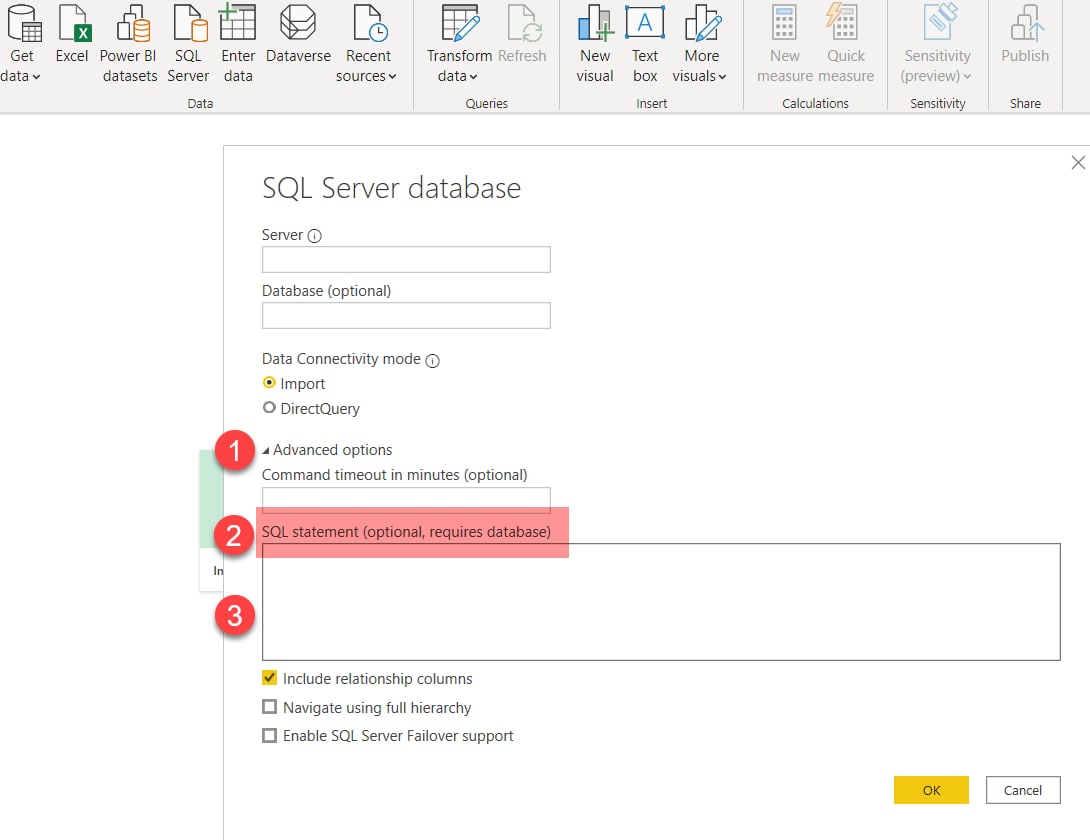Select the Import radio button
This screenshot has width=1090, height=840.
(x=269, y=382)
